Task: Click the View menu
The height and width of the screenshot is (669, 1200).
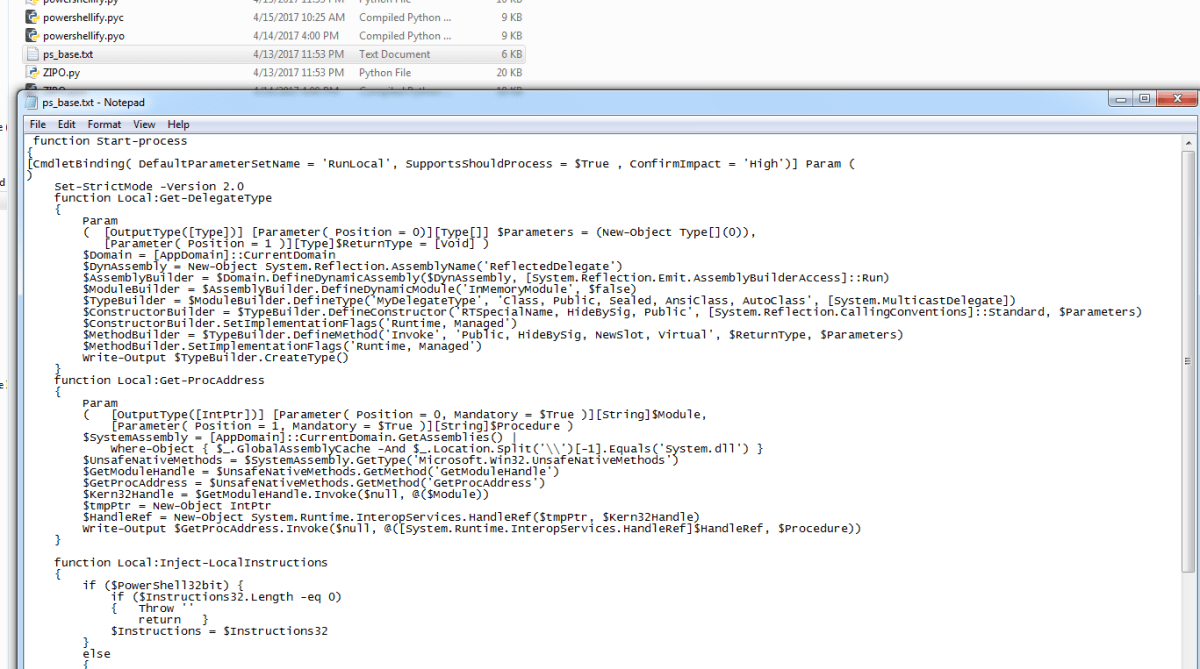Action: click(144, 125)
